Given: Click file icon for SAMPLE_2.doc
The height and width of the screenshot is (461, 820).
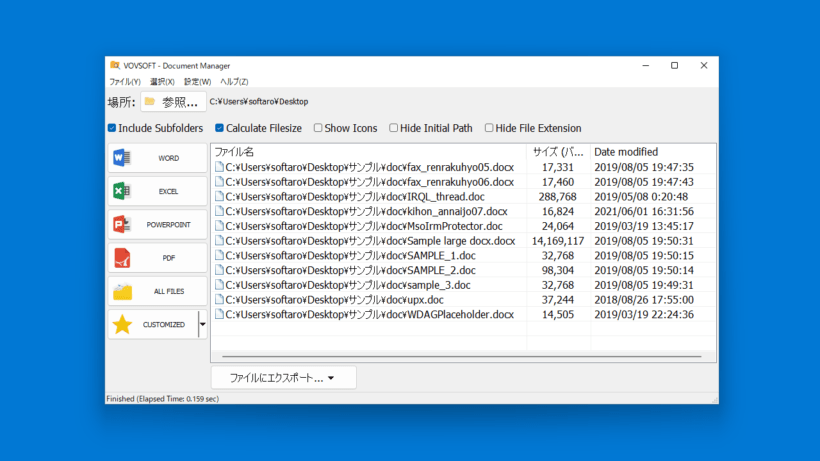Looking at the screenshot, I should click(x=219, y=270).
